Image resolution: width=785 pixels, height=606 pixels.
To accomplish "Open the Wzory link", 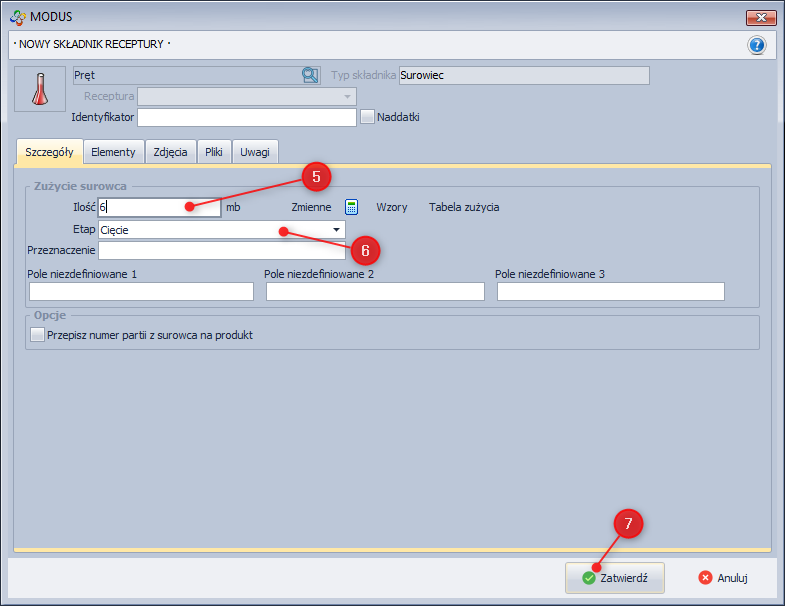I will tap(391, 207).
